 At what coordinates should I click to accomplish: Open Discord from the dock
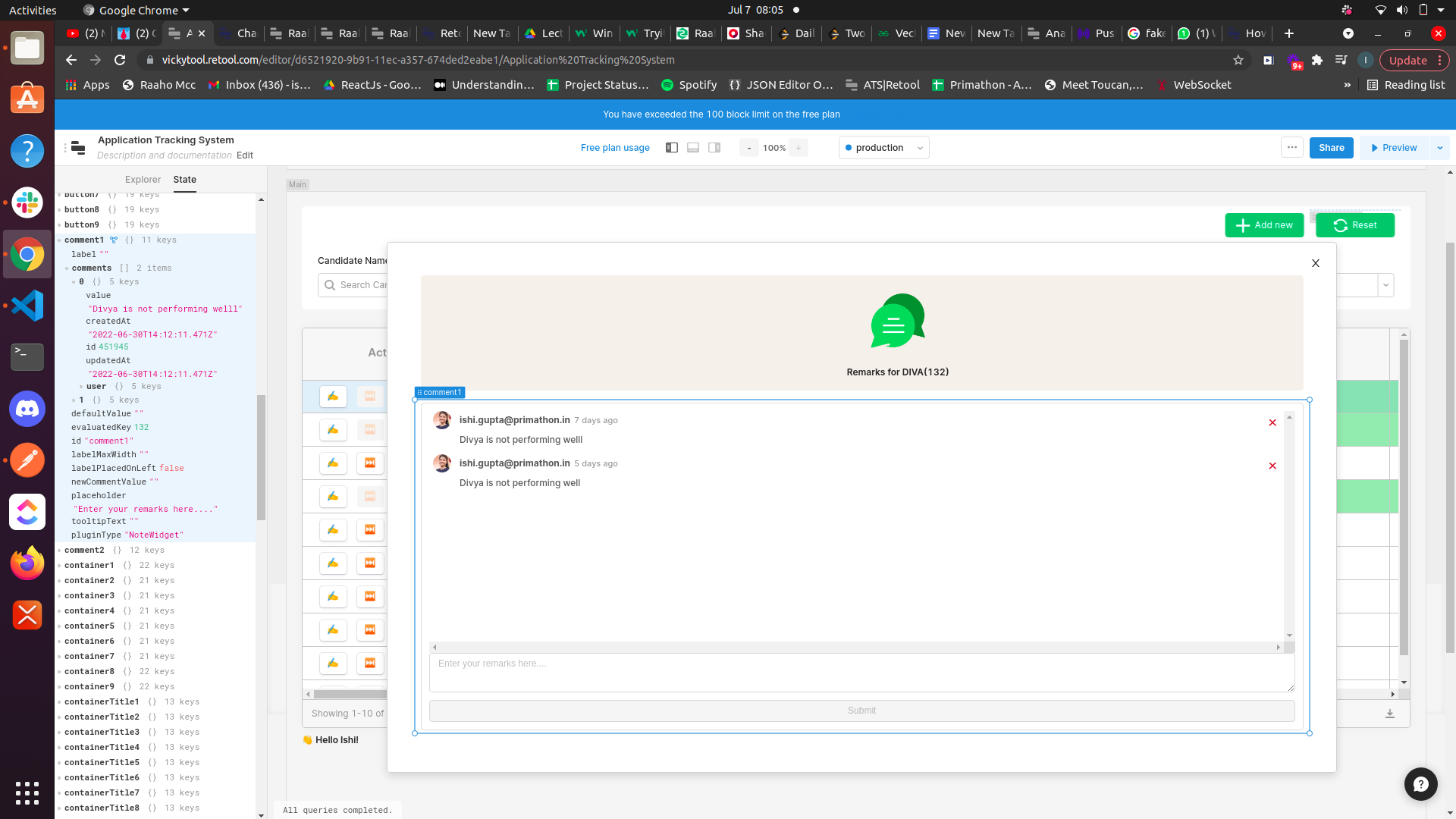pos(27,409)
